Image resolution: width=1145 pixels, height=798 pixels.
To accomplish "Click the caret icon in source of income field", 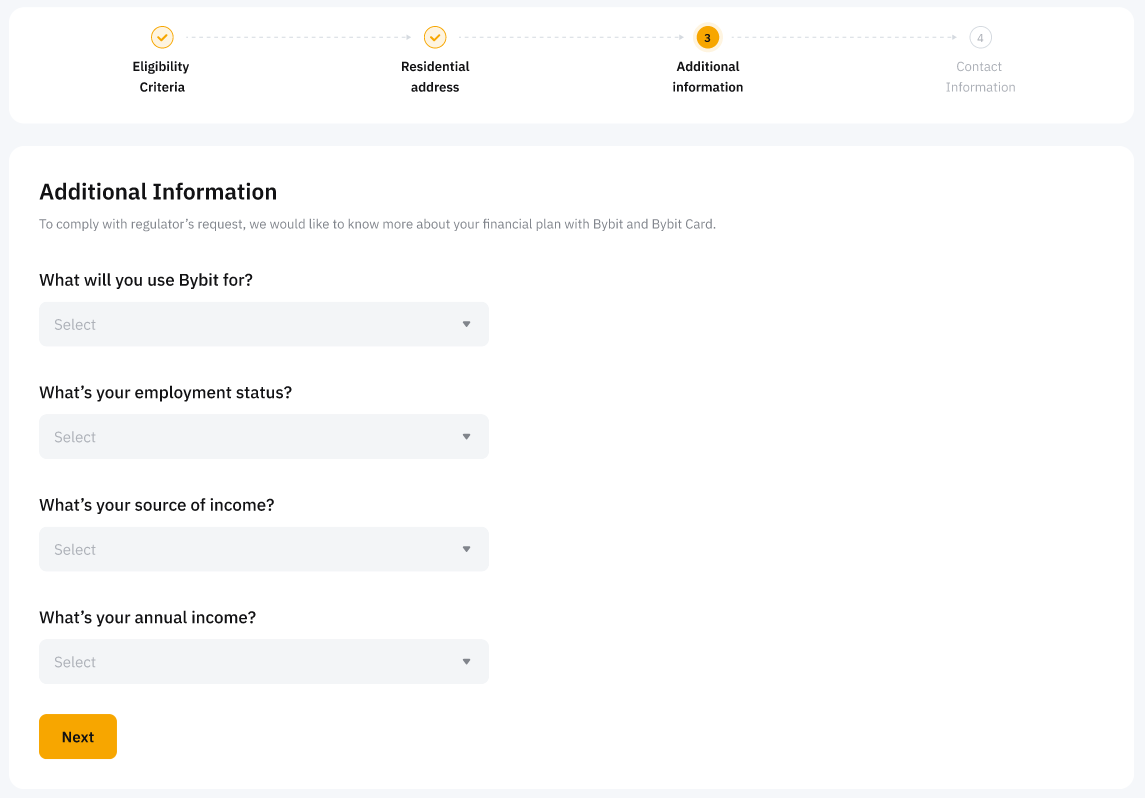I will click(466, 549).
